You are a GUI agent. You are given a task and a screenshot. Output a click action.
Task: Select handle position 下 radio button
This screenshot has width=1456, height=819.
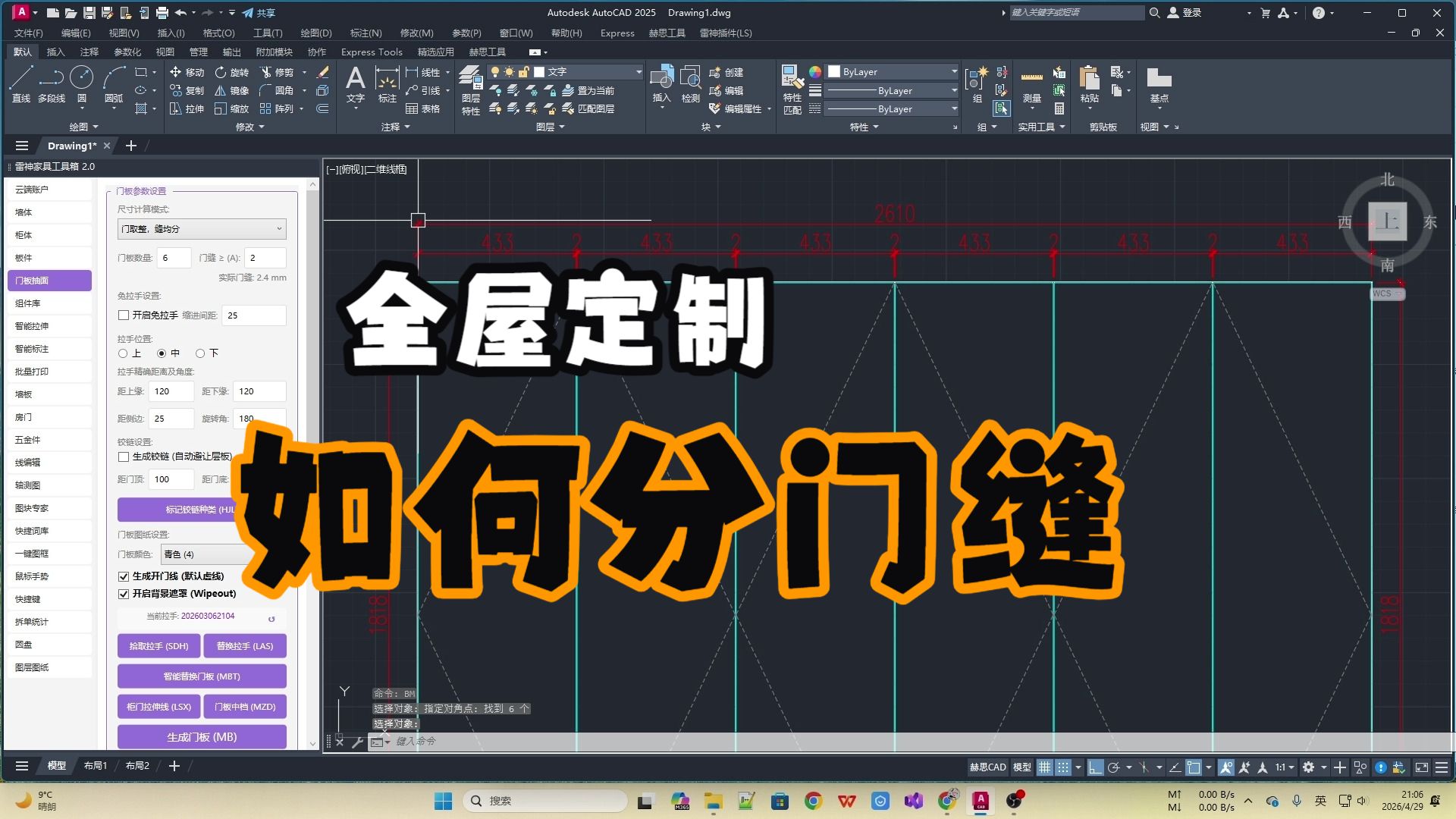coord(200,353)
